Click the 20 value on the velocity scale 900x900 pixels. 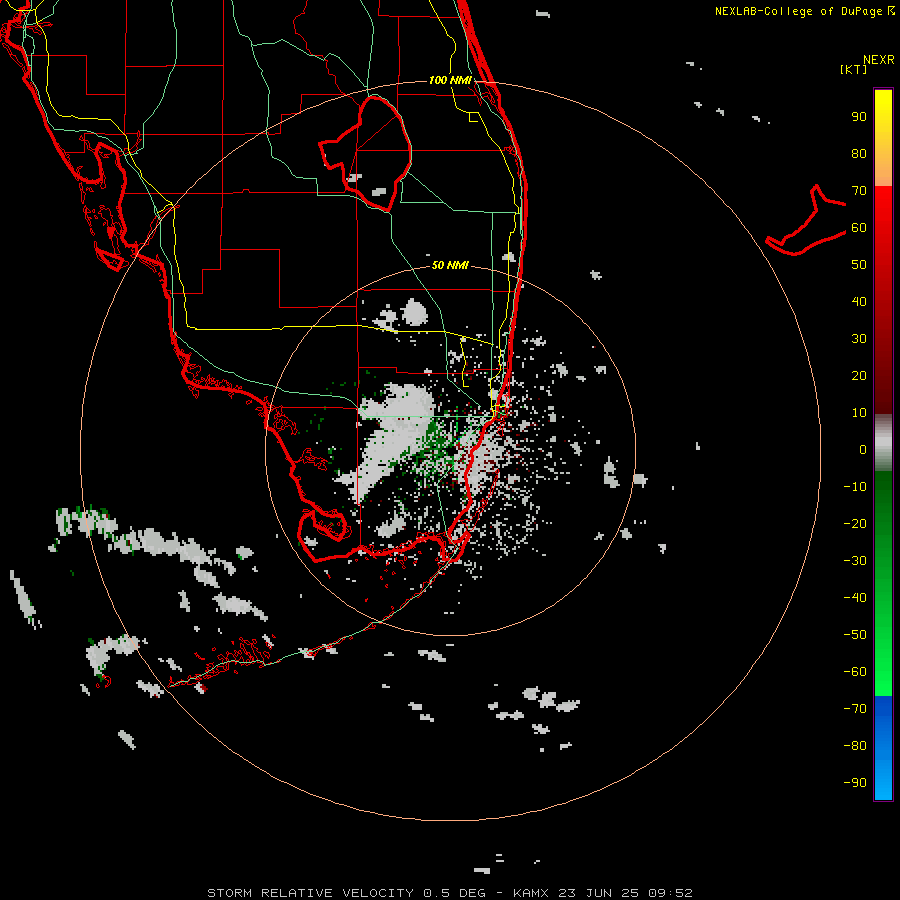coord(859,376)
